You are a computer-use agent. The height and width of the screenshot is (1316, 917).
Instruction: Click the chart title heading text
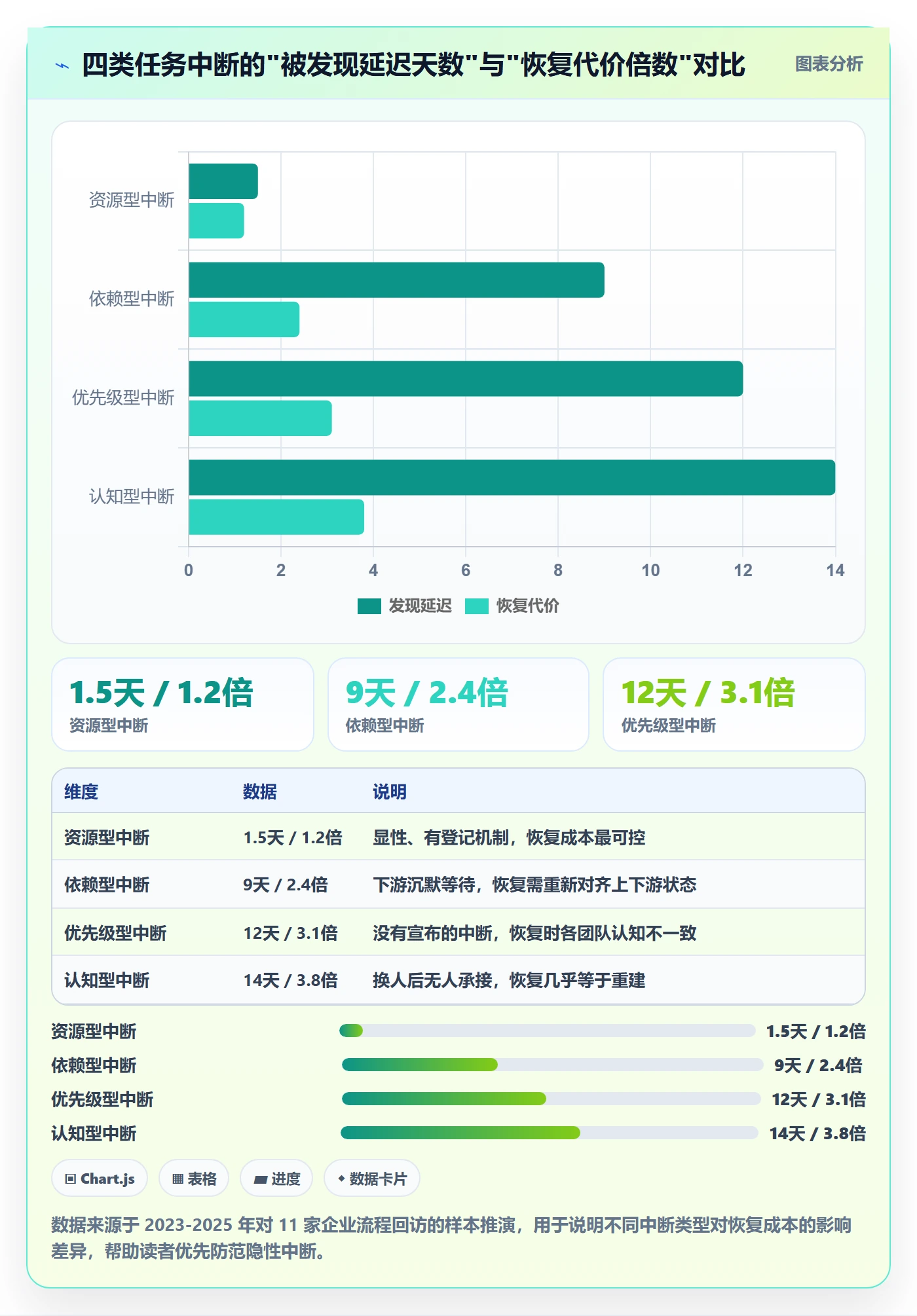coord(413,65)
